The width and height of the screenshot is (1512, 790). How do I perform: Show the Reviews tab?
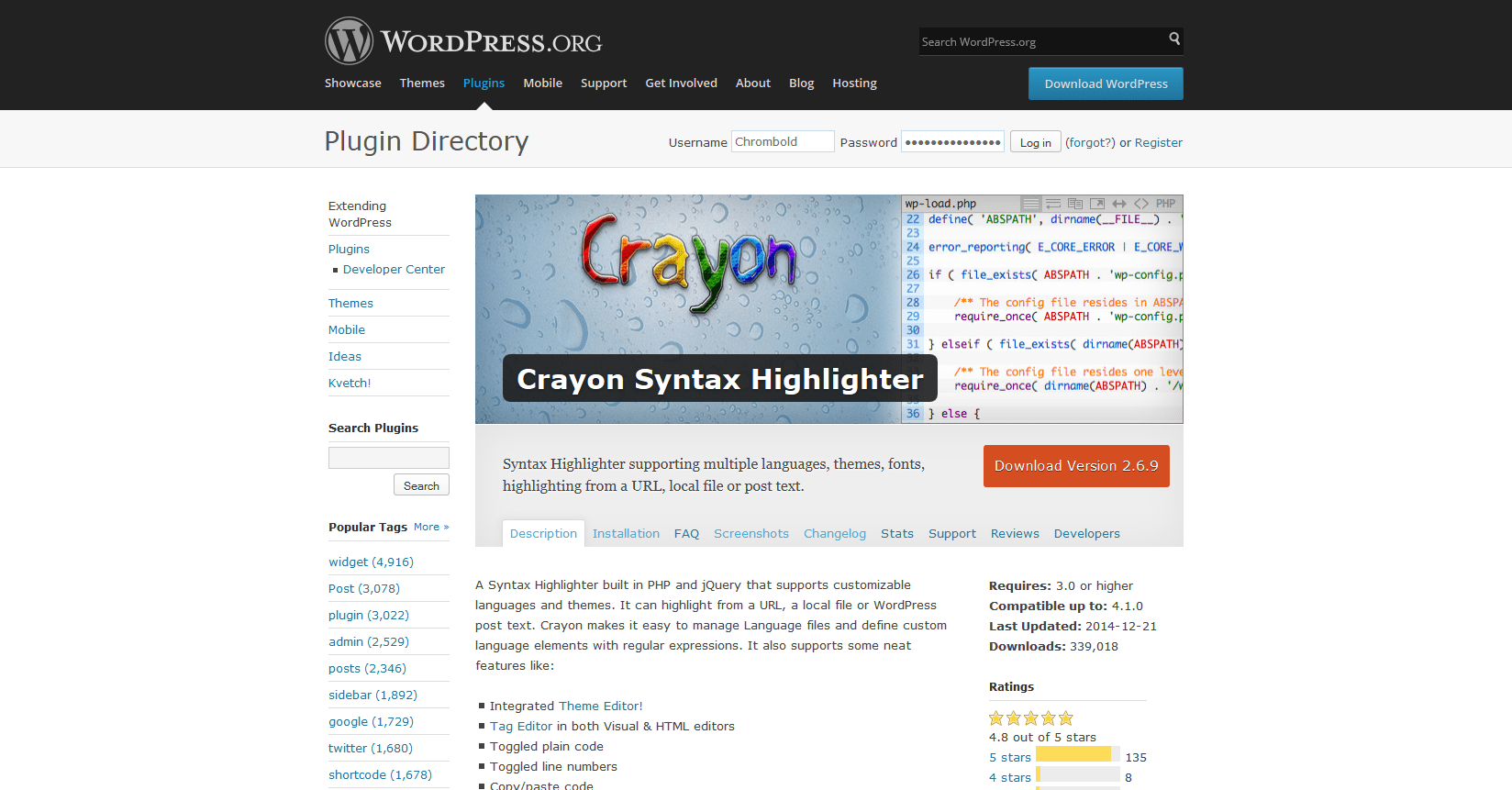click(x=1015, y=534)
